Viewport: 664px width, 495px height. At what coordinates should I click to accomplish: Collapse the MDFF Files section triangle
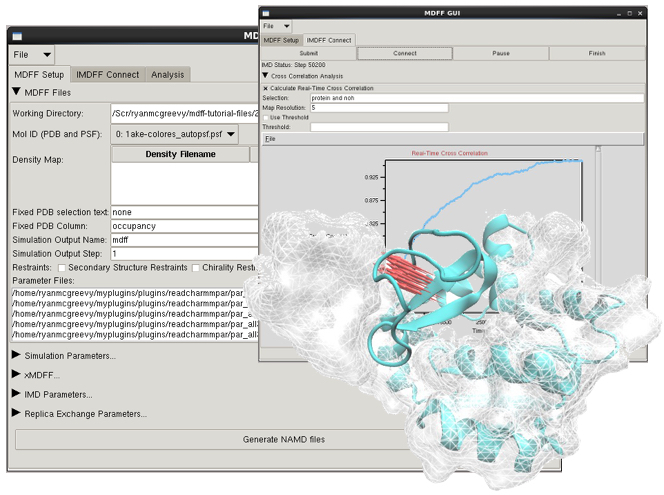pos(17,93)
